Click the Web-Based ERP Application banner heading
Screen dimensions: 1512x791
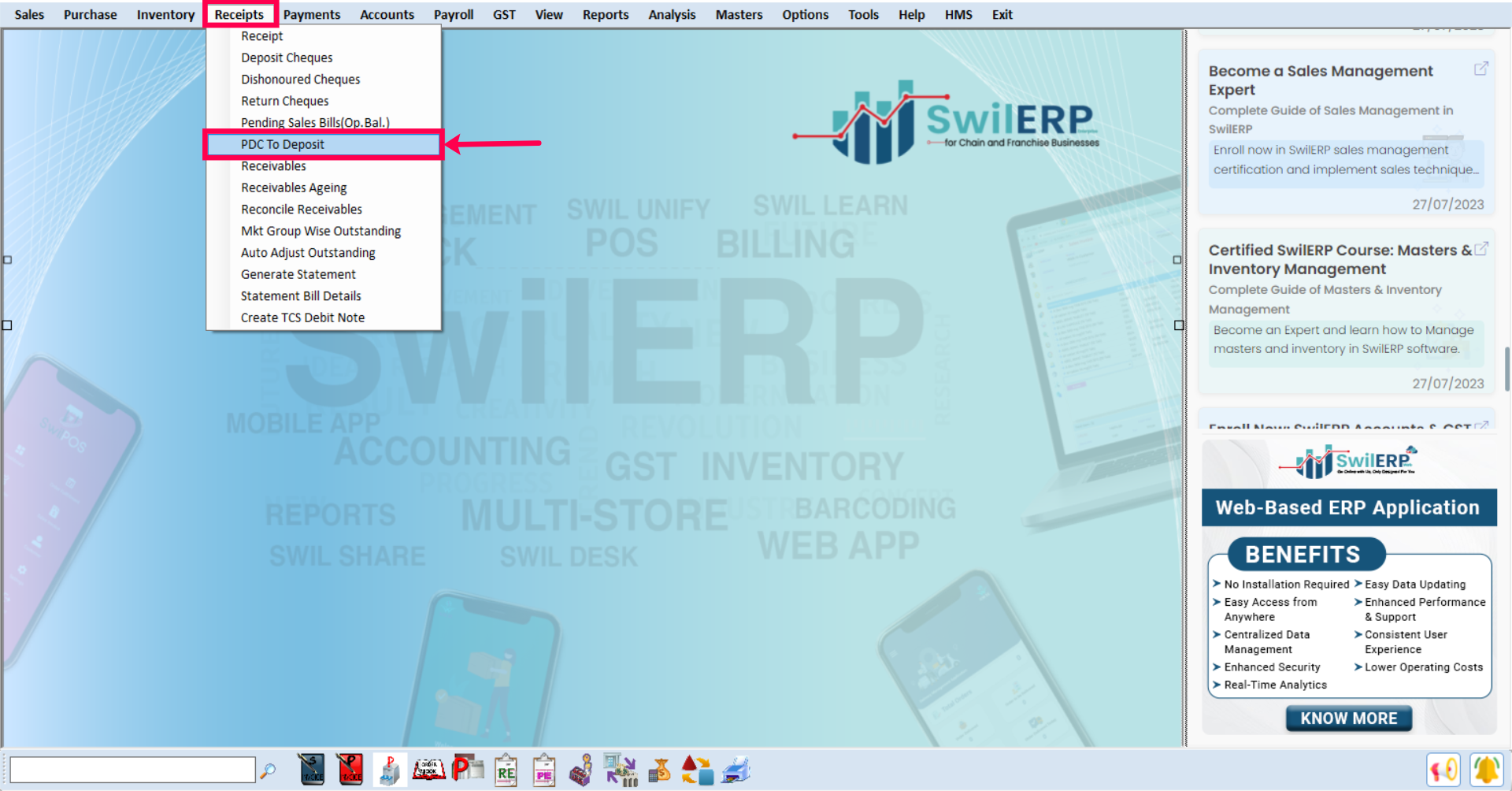[1347, 507]
